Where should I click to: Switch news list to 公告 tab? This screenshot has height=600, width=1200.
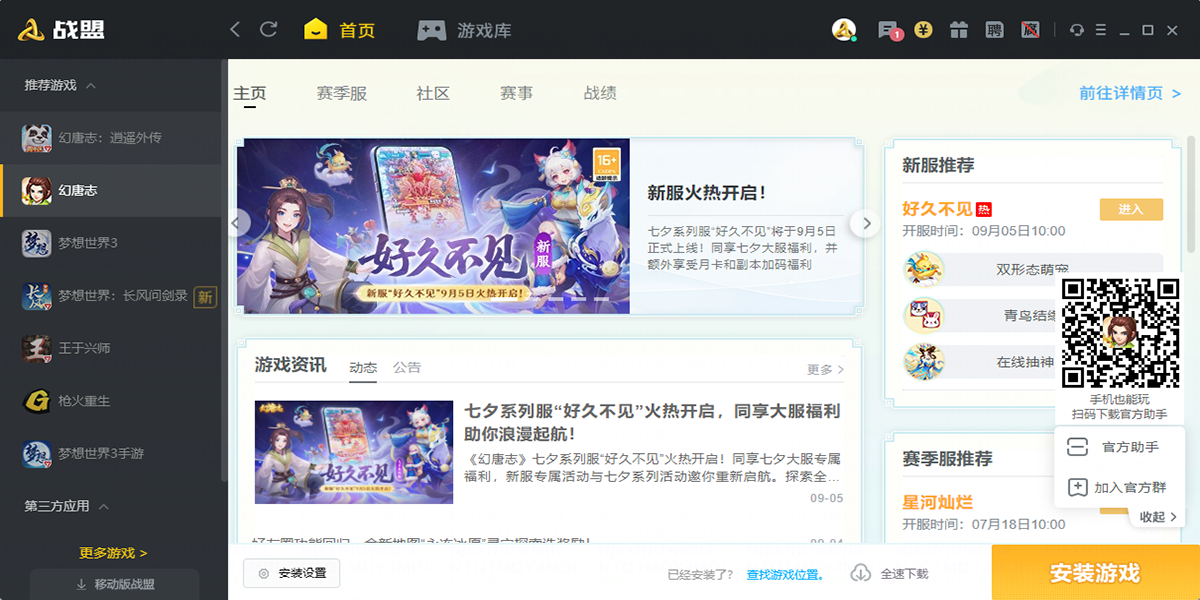point(407,367)
